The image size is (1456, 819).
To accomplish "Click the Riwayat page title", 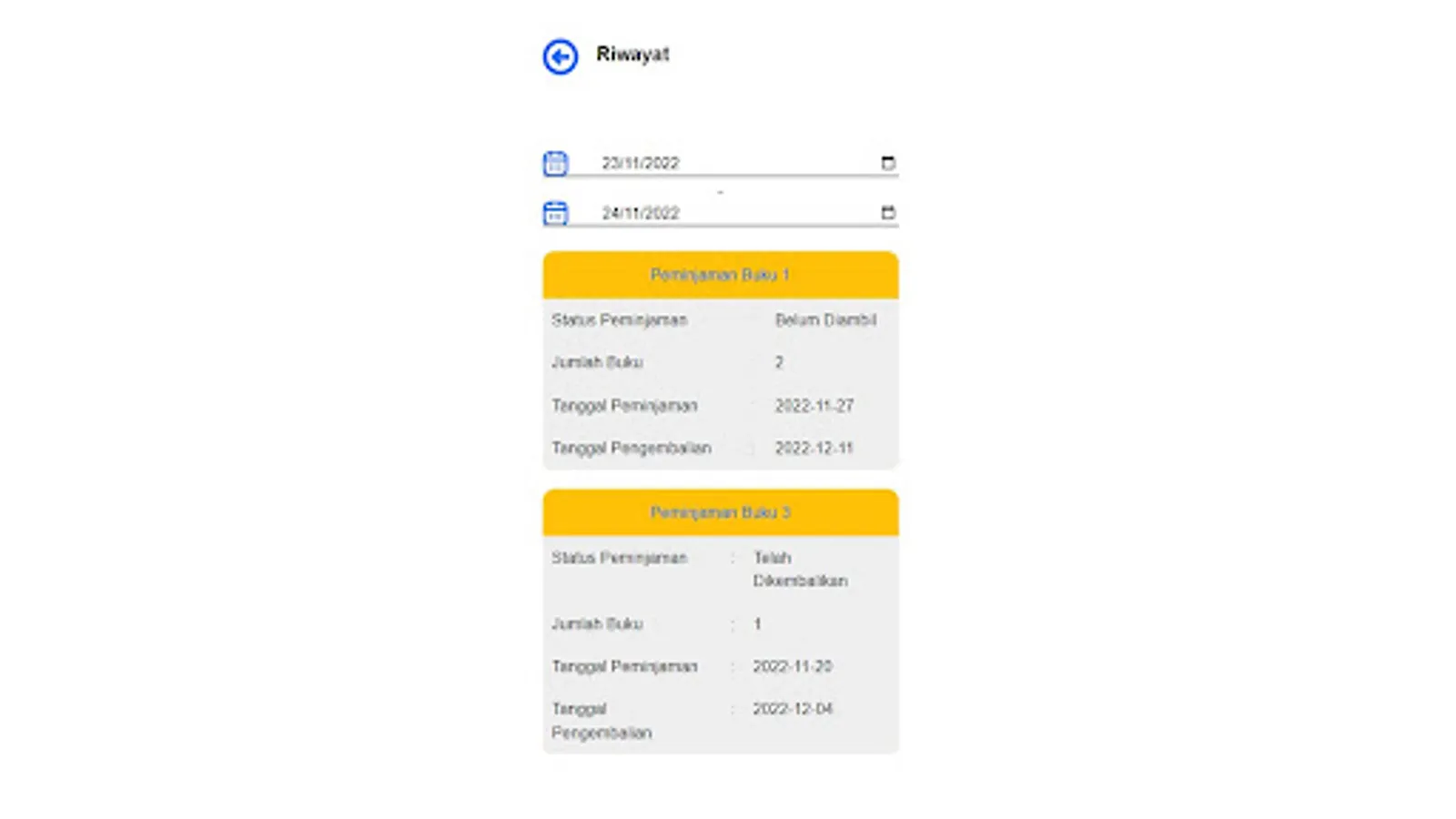I will pyautogui.click(x=632, y=55).
